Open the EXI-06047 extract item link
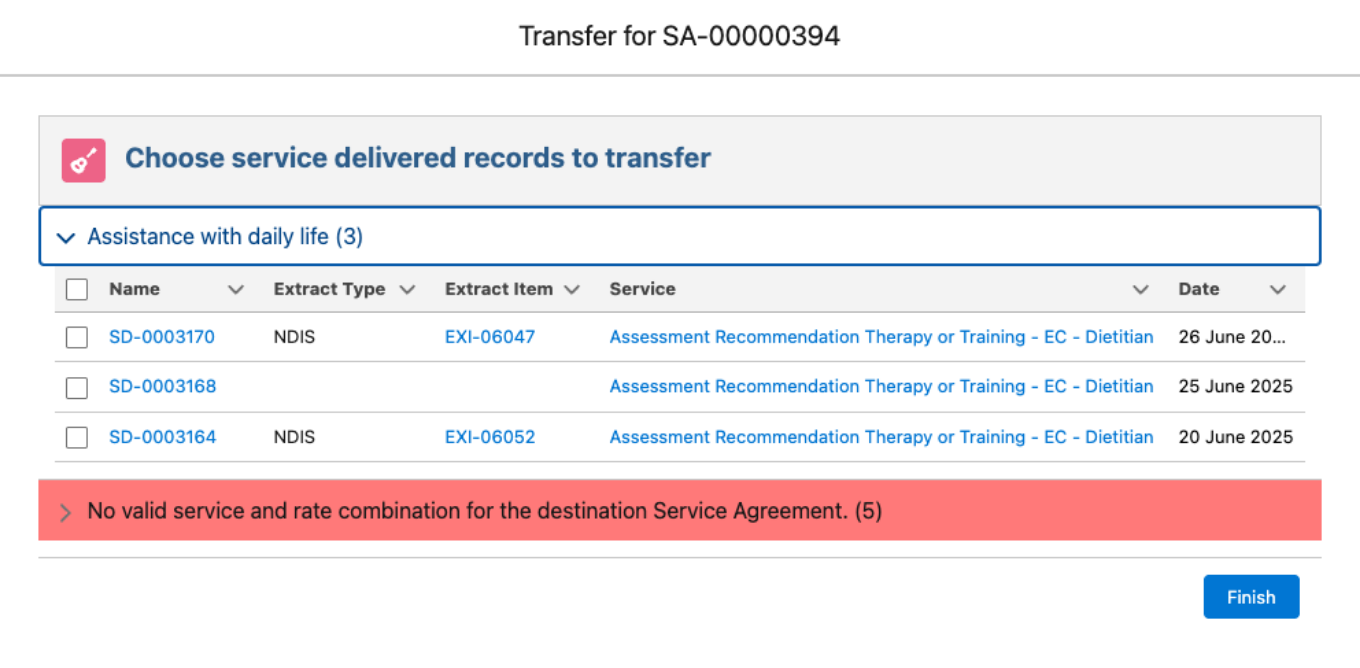The height and width of the screenshot is (668, 1360). click(x=489, y=336)
